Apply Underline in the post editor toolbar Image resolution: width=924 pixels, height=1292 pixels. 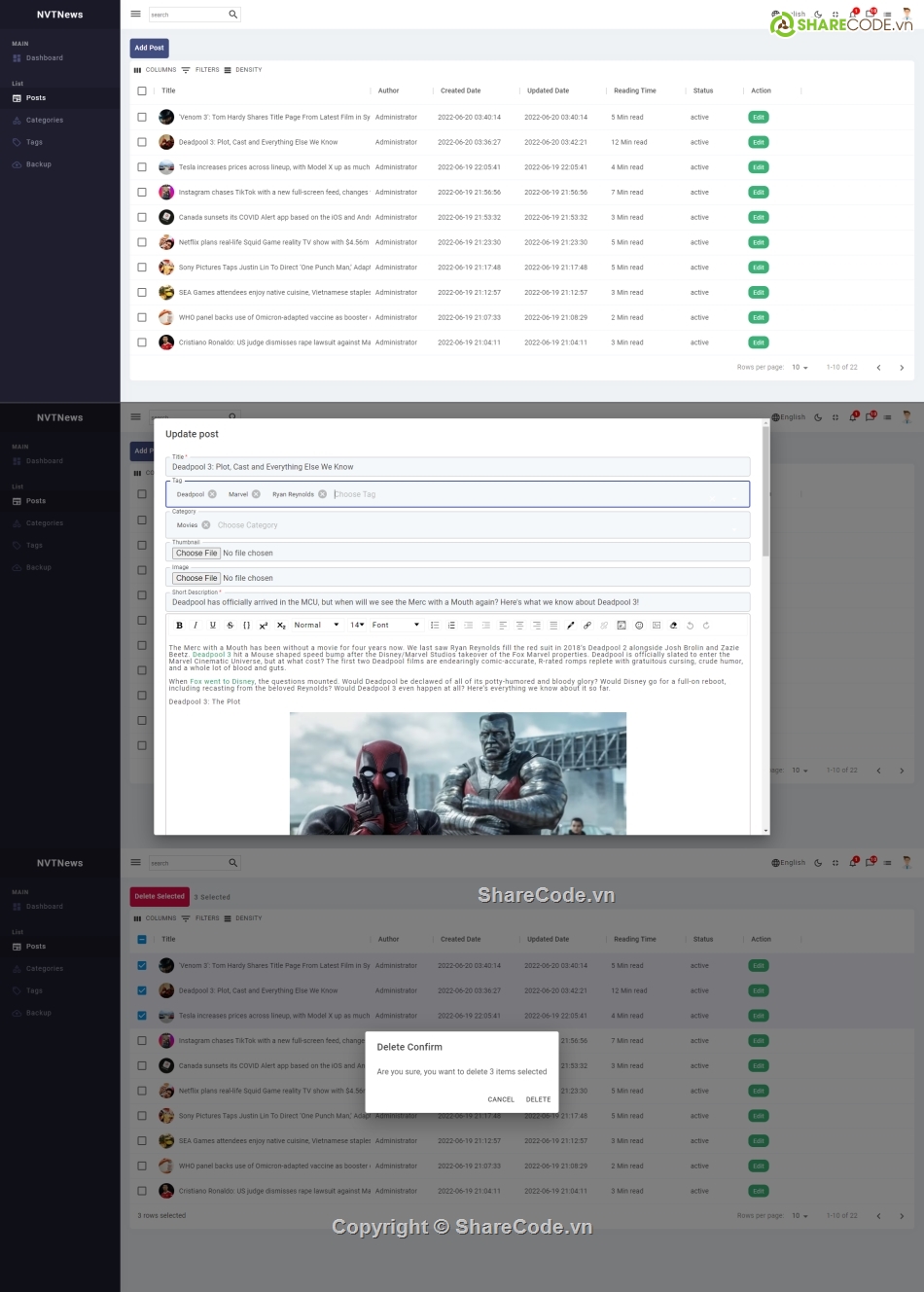pos(213,626)
